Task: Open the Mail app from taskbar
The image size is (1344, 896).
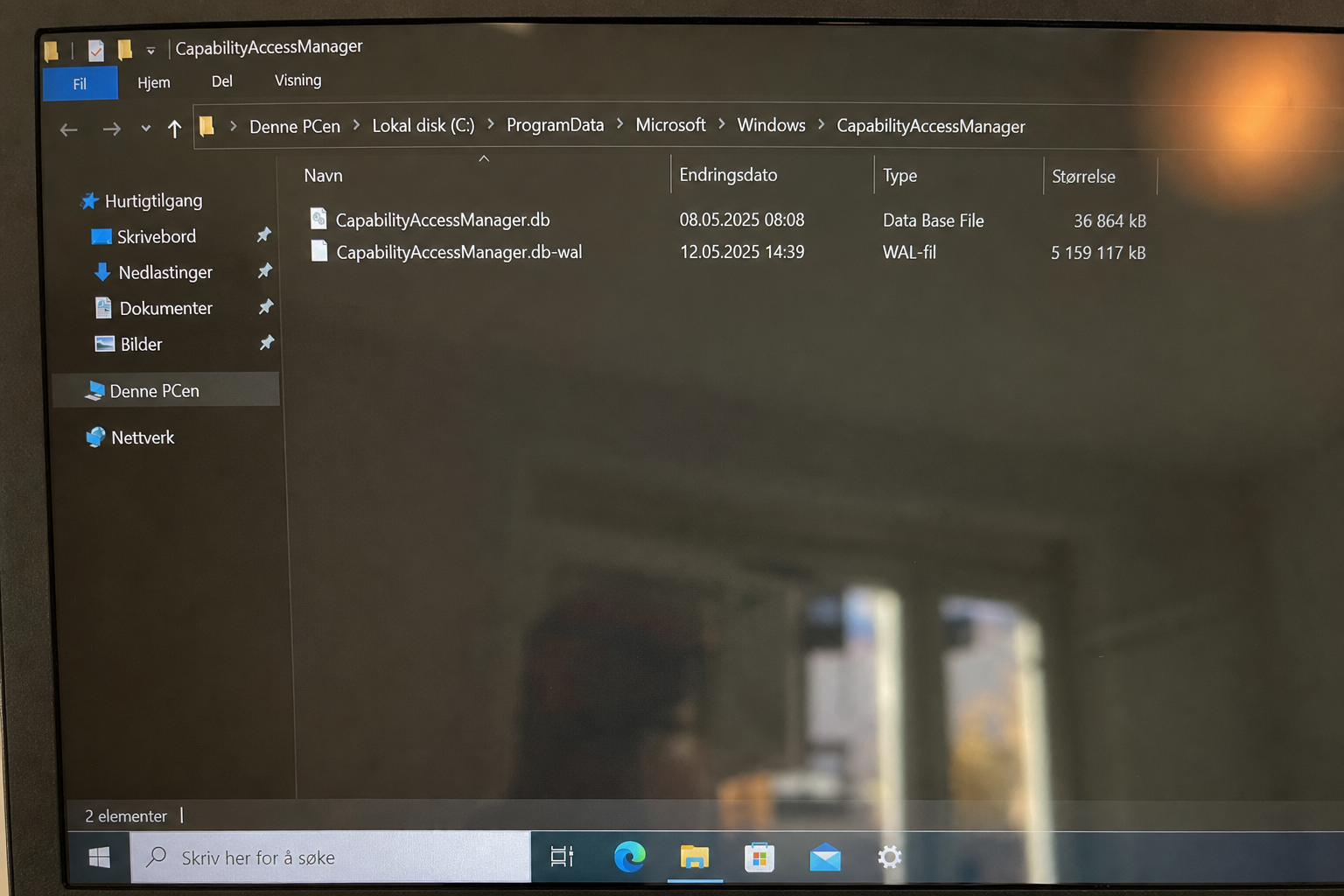Action: [825, 857]
